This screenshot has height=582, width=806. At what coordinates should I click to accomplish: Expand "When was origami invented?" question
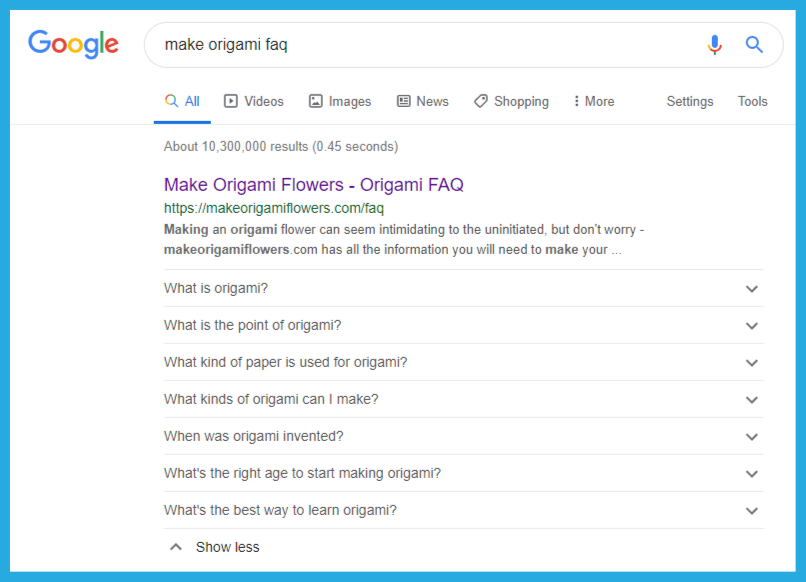(463, 436)
